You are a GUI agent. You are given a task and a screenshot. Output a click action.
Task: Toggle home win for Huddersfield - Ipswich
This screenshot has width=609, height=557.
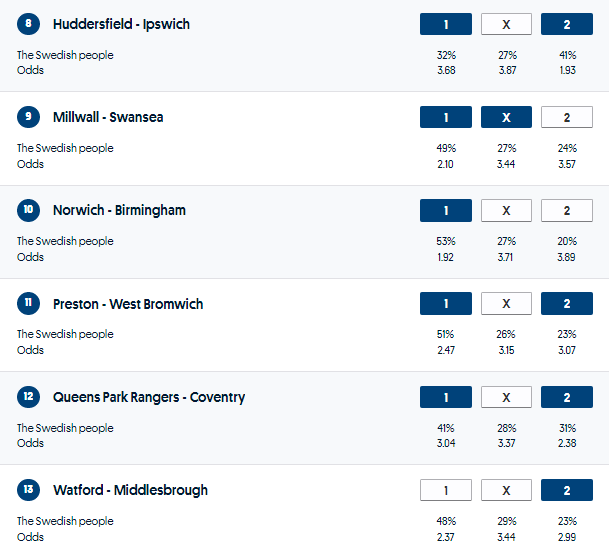445,24
